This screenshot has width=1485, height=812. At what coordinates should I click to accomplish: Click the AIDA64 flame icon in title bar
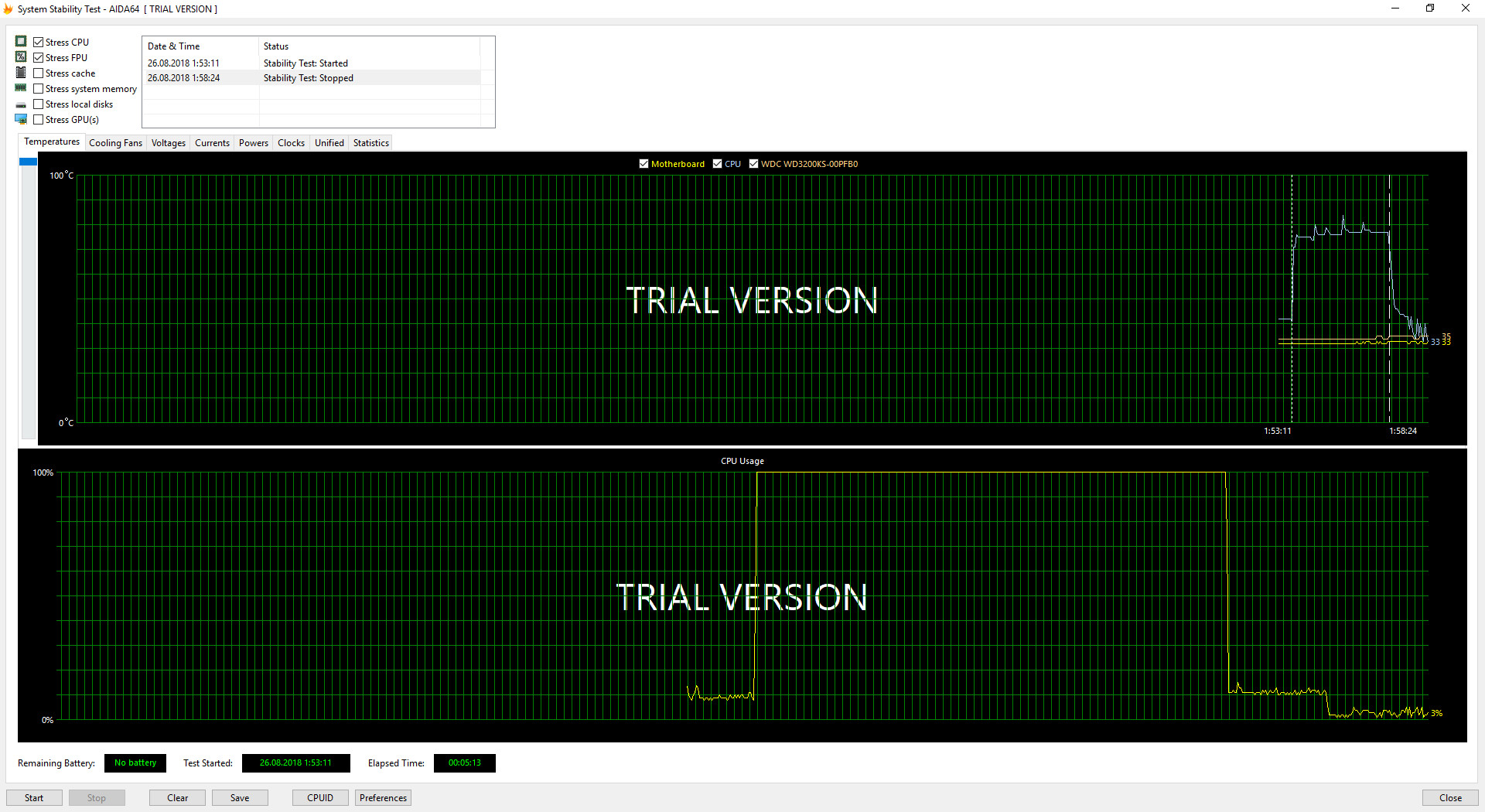pos(9,9)
